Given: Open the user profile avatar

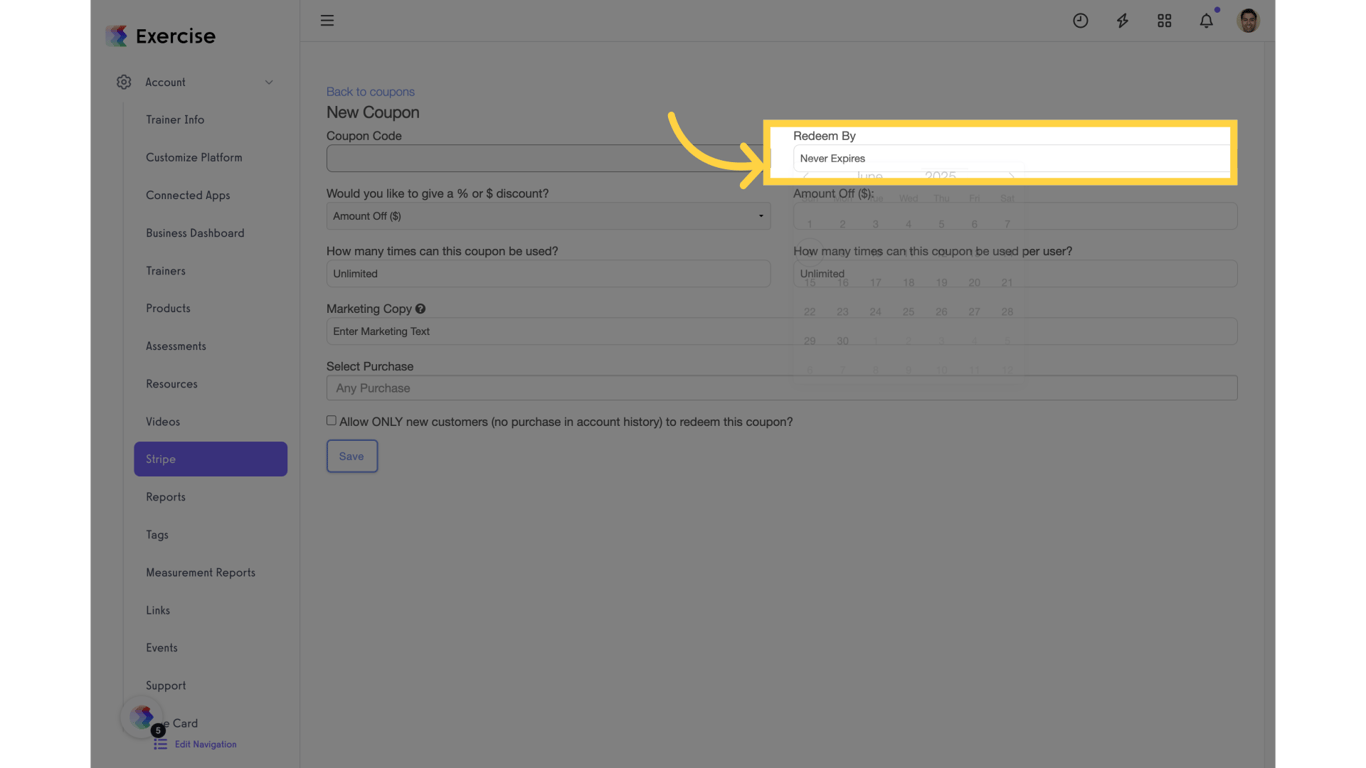Looking at the screenshot, I should click(x=1248, y=20).
